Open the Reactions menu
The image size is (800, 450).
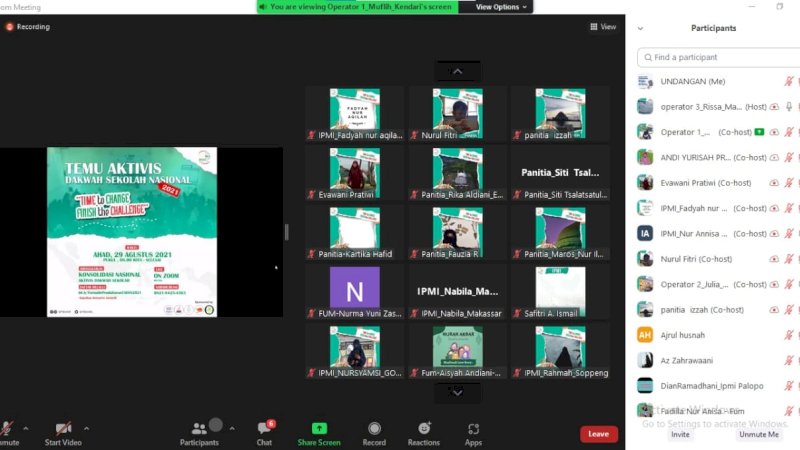(424, 428)
